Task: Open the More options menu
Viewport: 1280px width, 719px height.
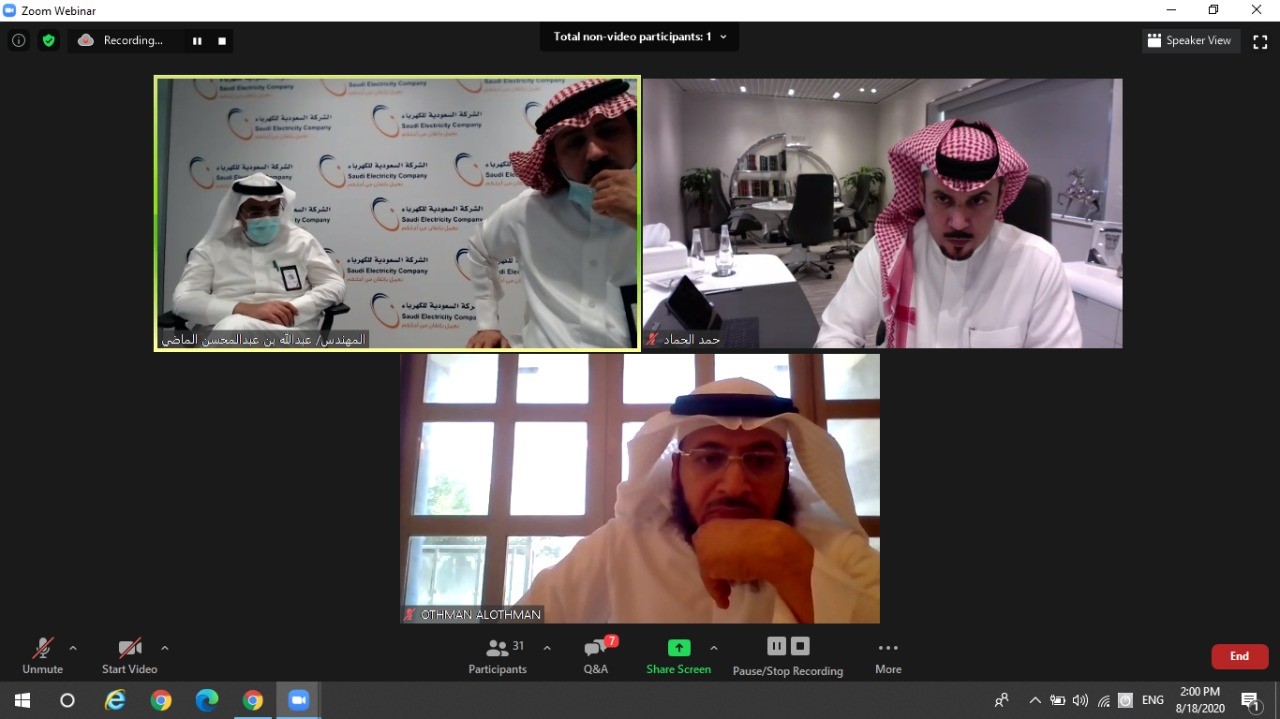Action: click(888, 657)
